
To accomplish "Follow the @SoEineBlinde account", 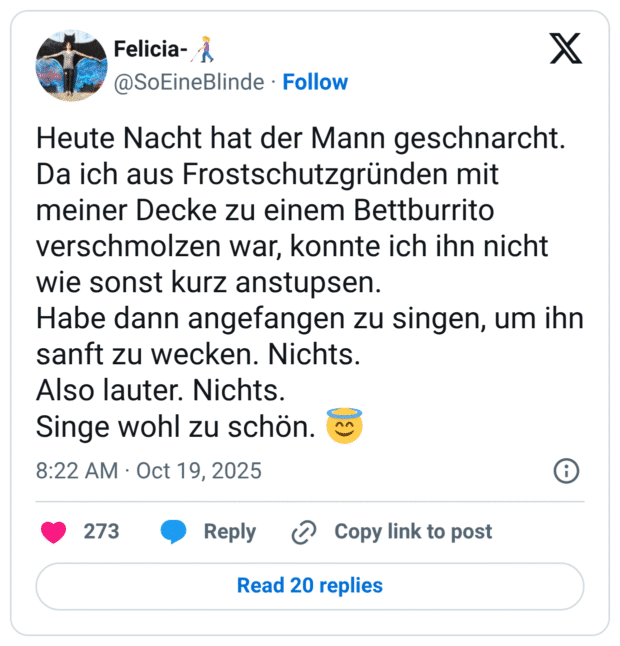I will tap(315, 82).
